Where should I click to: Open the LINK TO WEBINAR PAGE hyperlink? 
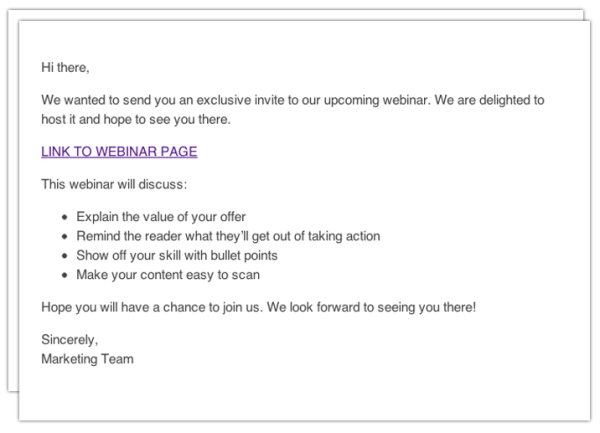[119, 152]
